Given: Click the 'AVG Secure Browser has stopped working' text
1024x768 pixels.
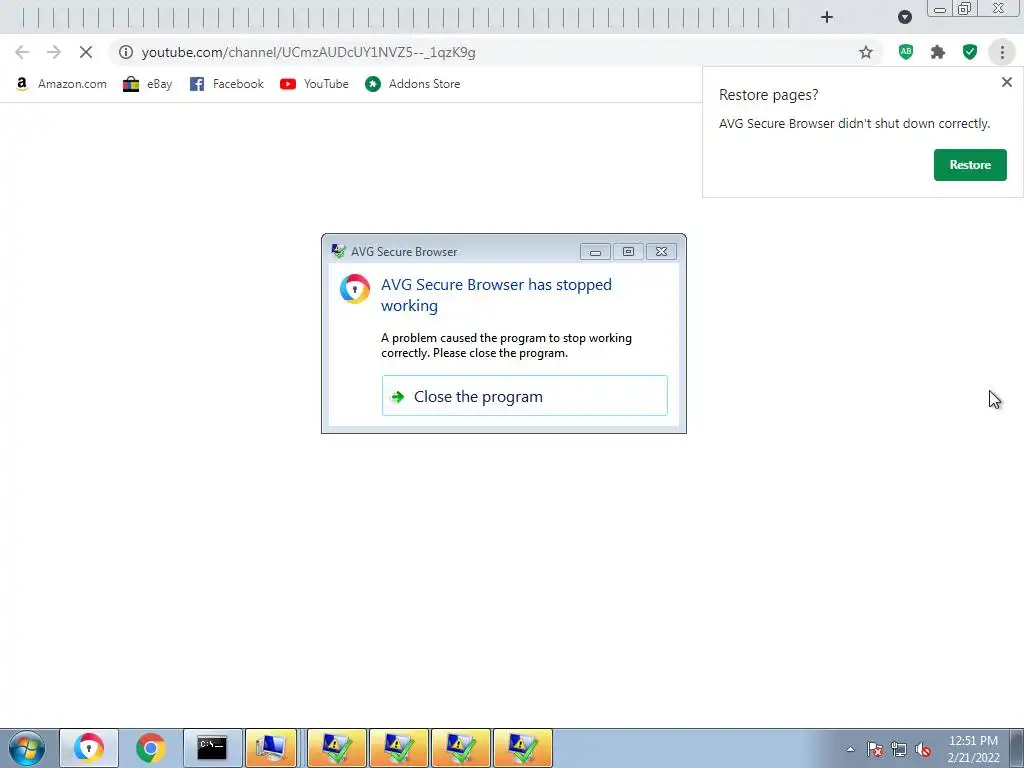Looking at the screenshot, I should point(496,295).
